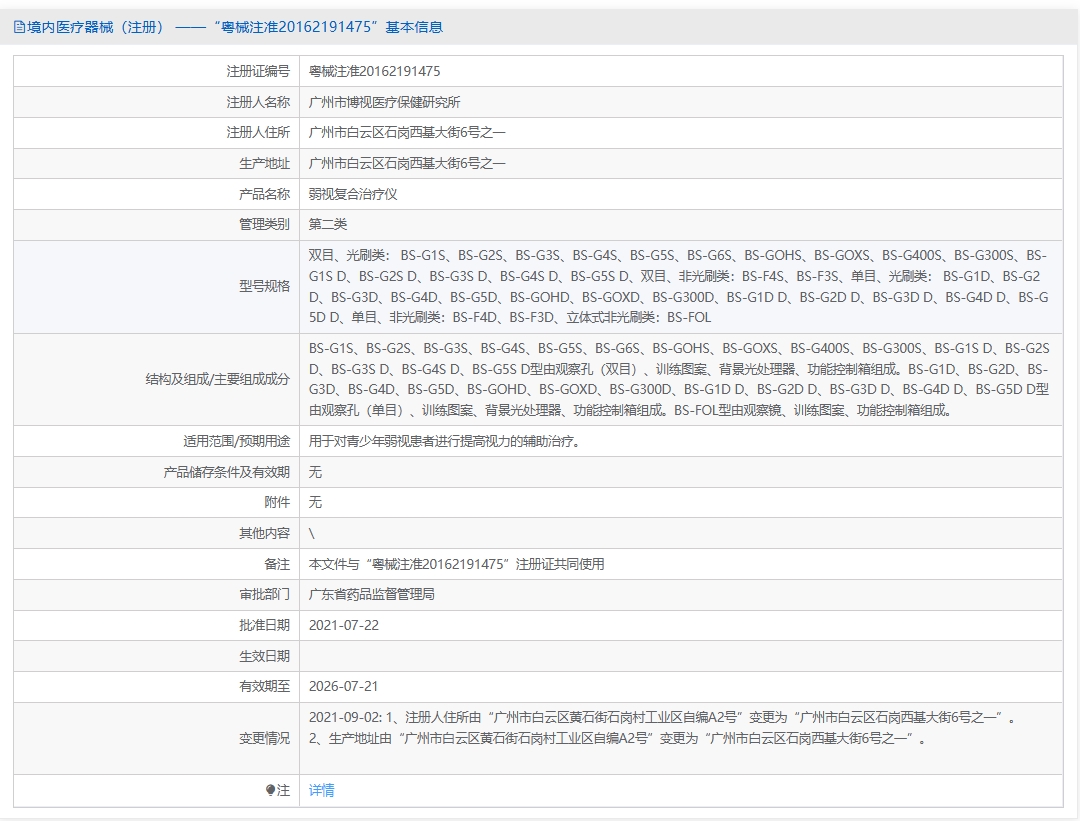Select management category value 第二类

(328, 225)
